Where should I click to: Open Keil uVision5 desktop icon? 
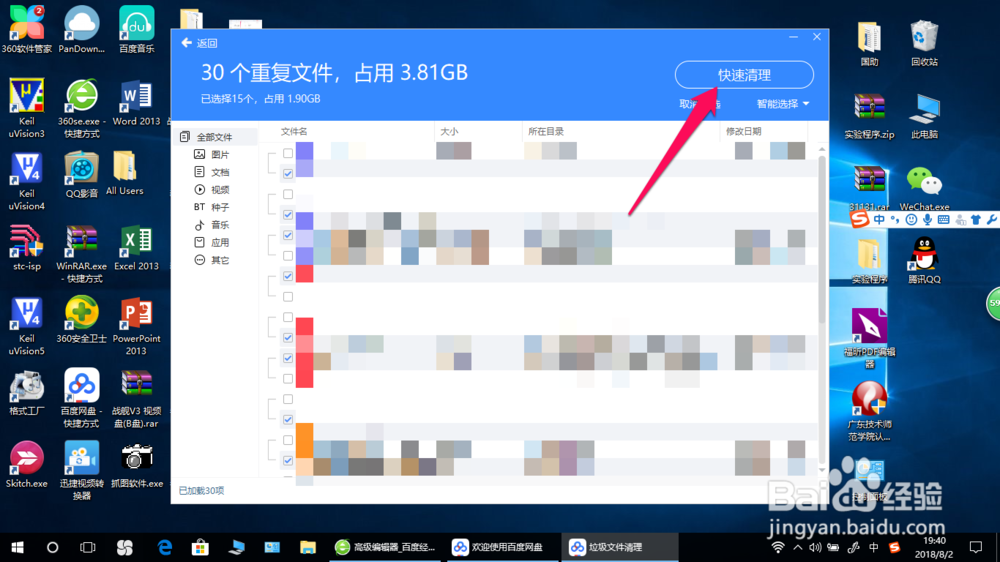[26, 326]
